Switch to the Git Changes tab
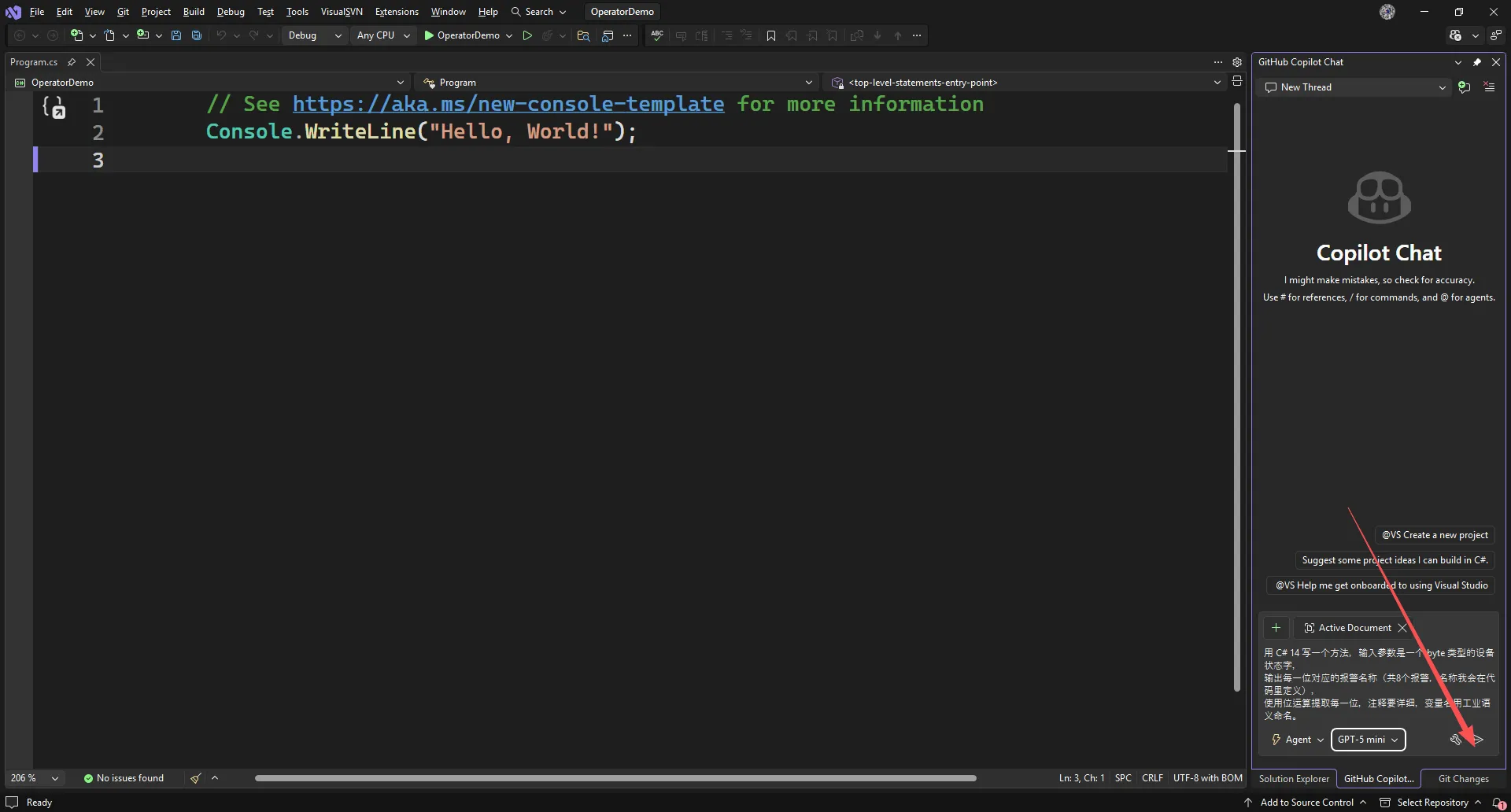Screen dimensions: 1511x812 pos(1463,779)
